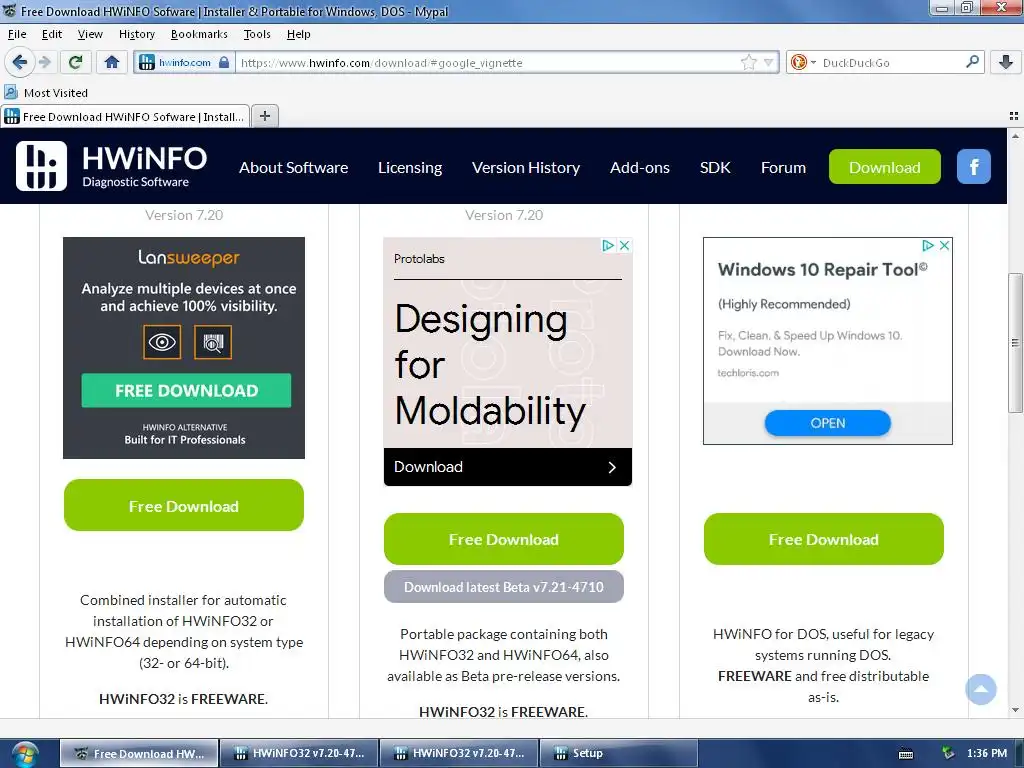This screenshot has height=768, width=1024.
Task: Click the list all tabs grid icon
Action: [1014, 116]
